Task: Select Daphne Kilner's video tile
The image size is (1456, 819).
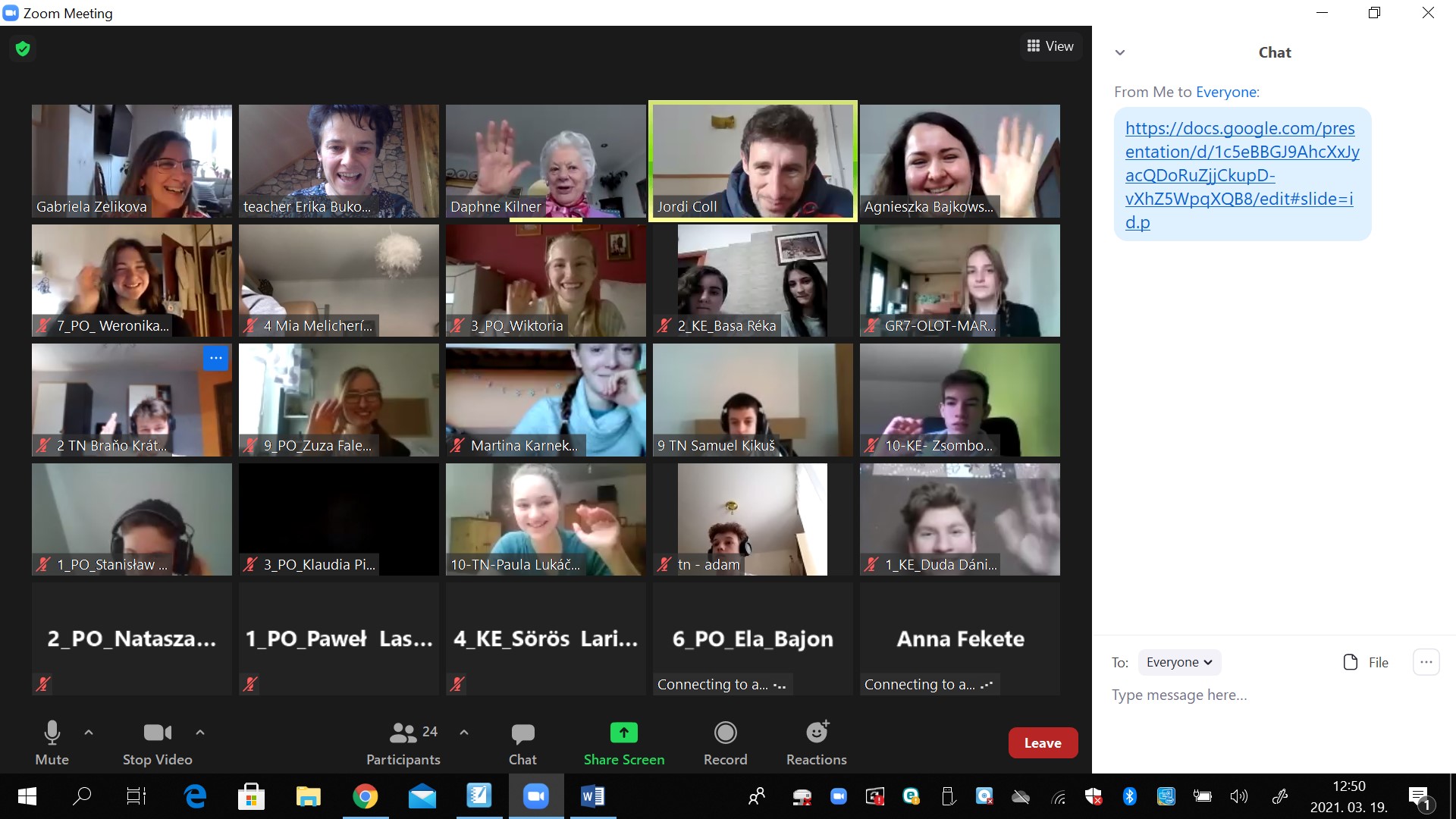Action: pyautogui.click(x=546, y=161)
